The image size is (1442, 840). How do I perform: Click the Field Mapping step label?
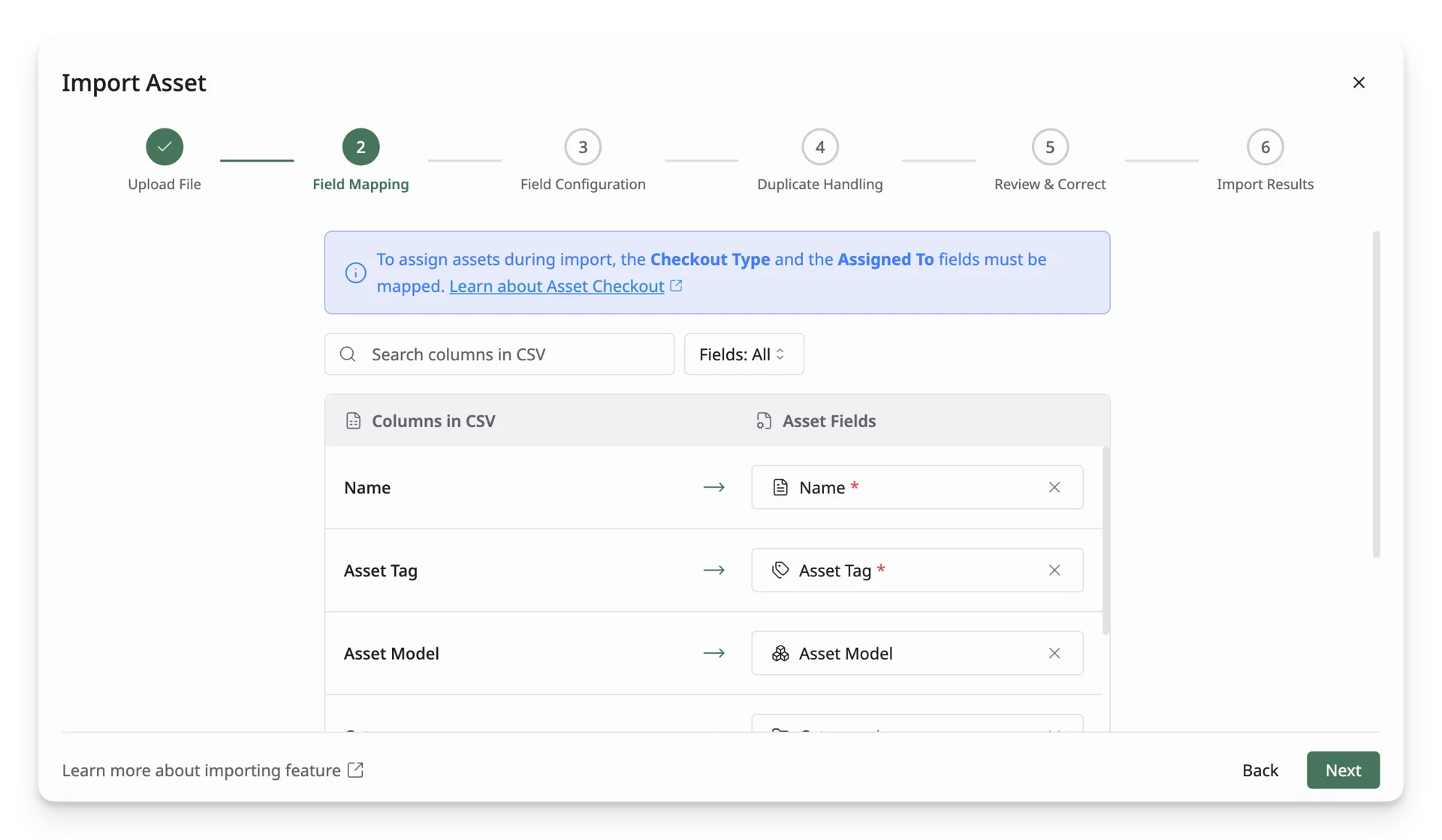[360, 184]
